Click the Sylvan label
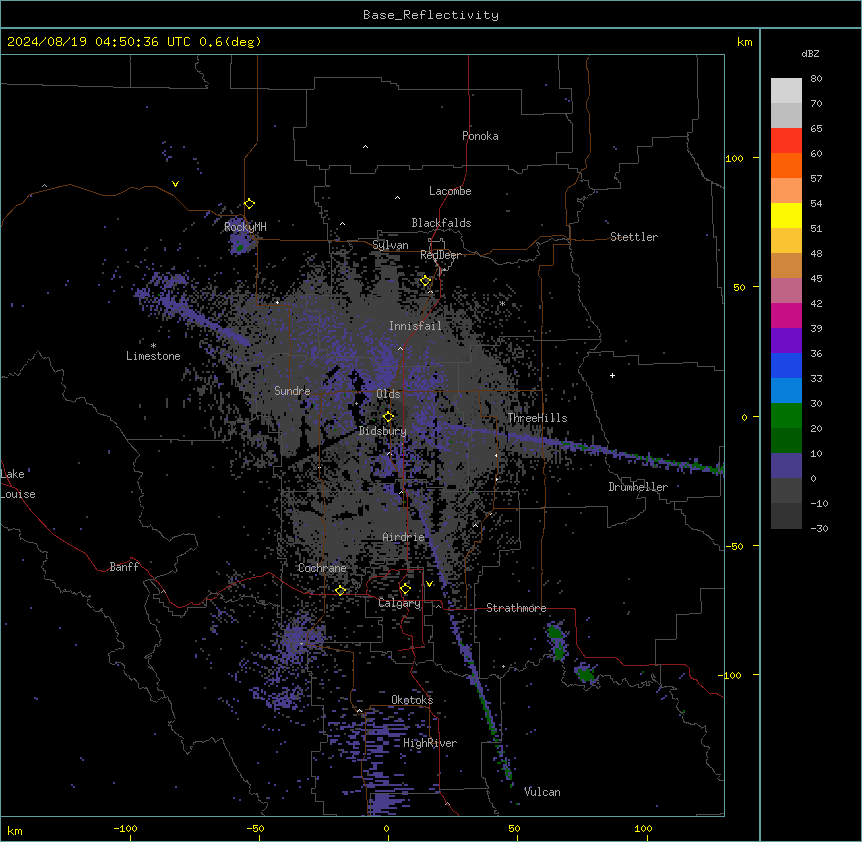This screenshot has height=842, width=862. 390,245
